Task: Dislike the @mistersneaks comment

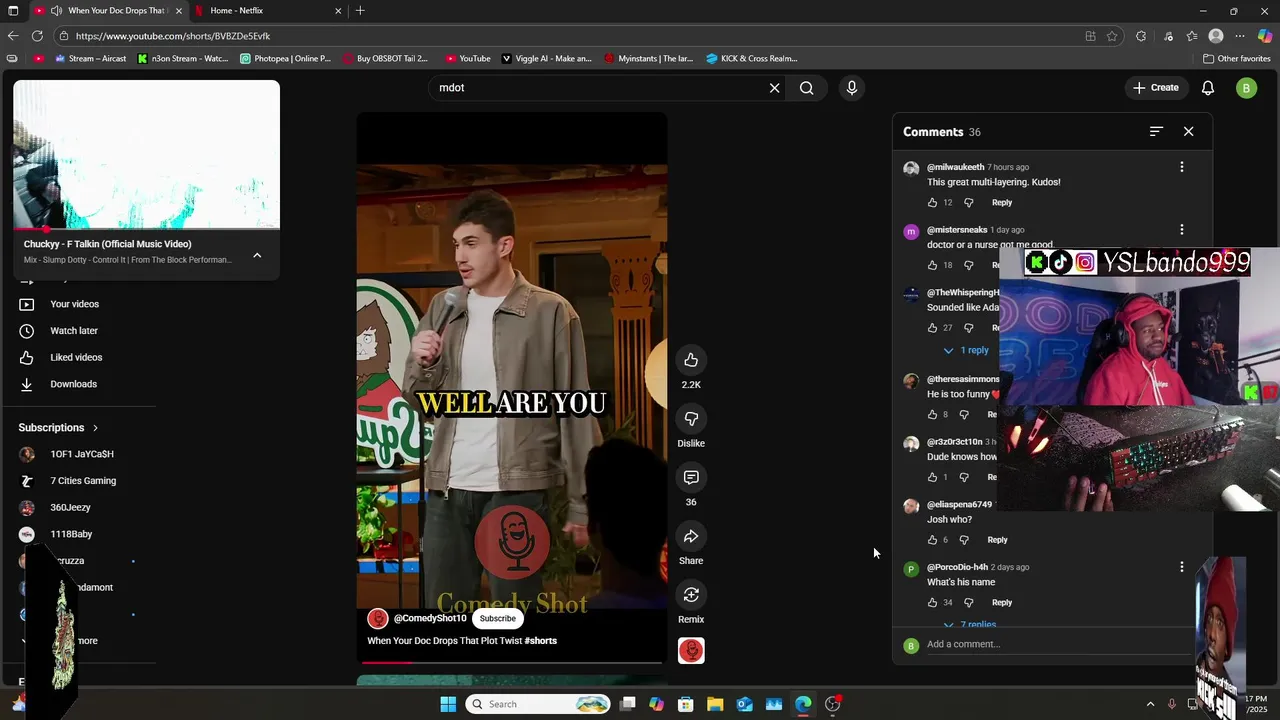Action: pyautogui.click(x=968, y=265)
